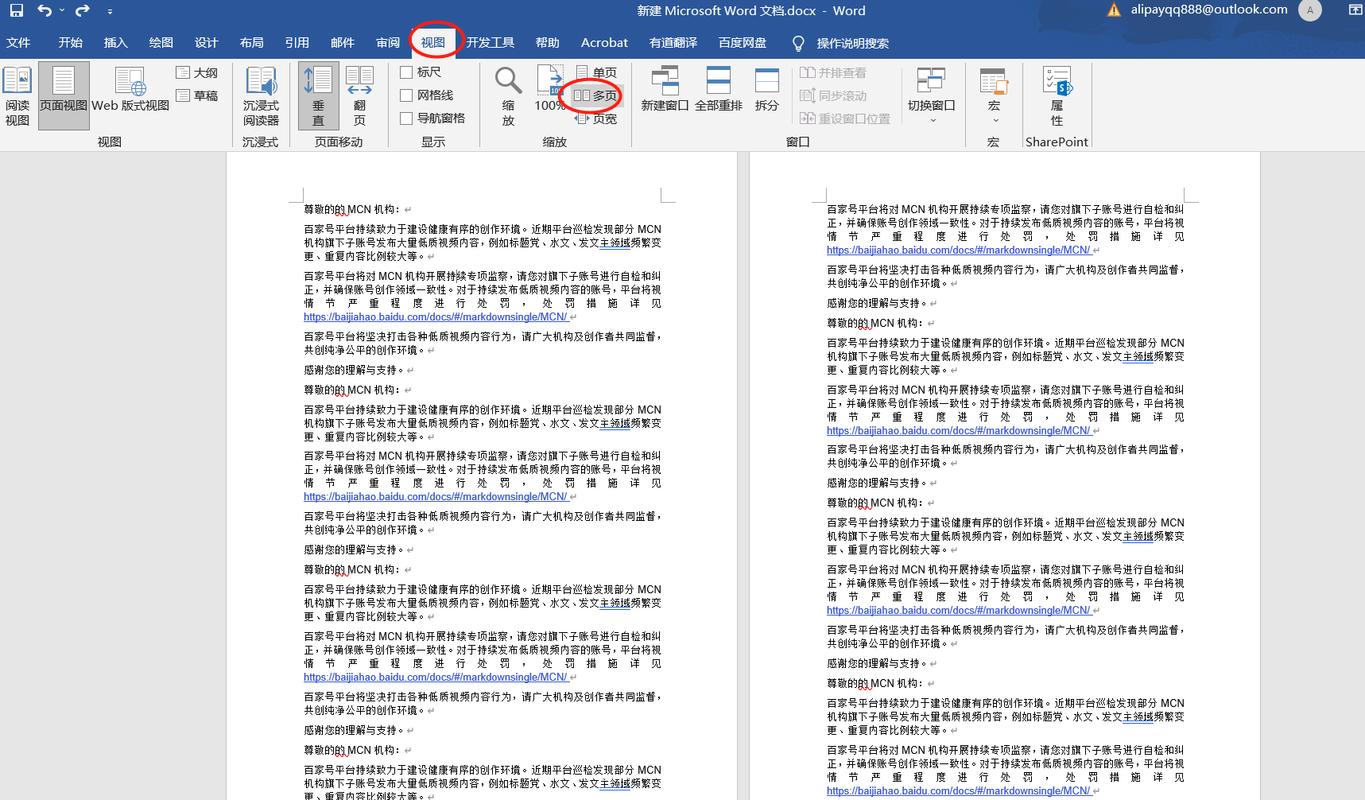Click the SharePoint 属性 properties icon
Viewport: 1365px width, 800px height.
tap(1057, 97)
